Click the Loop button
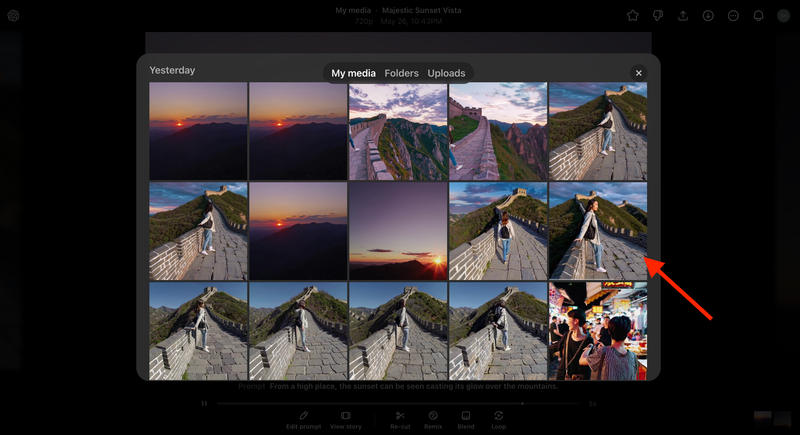 point(498,420)
